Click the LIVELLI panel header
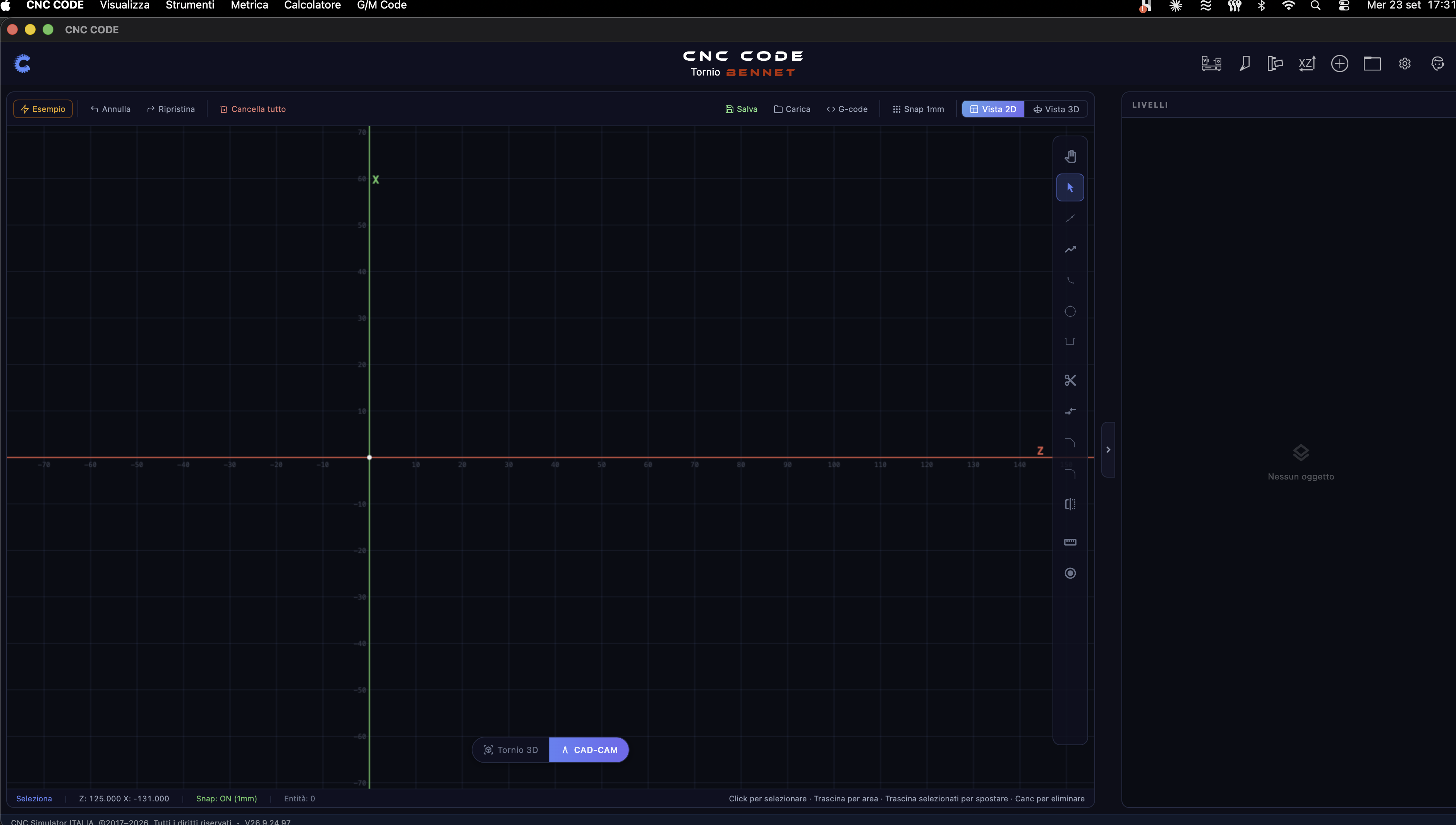 [1150, 105]
